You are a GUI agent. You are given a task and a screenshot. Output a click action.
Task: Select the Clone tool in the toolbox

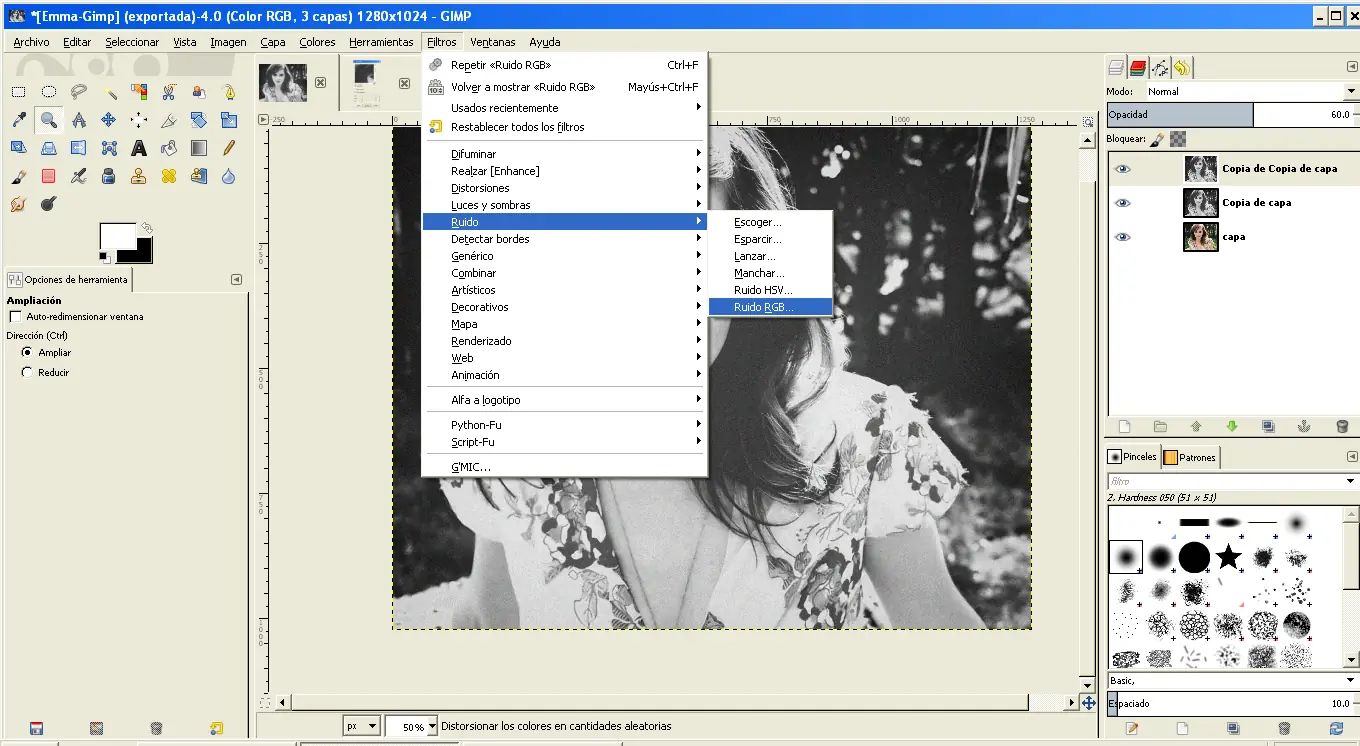pos(138,176)
